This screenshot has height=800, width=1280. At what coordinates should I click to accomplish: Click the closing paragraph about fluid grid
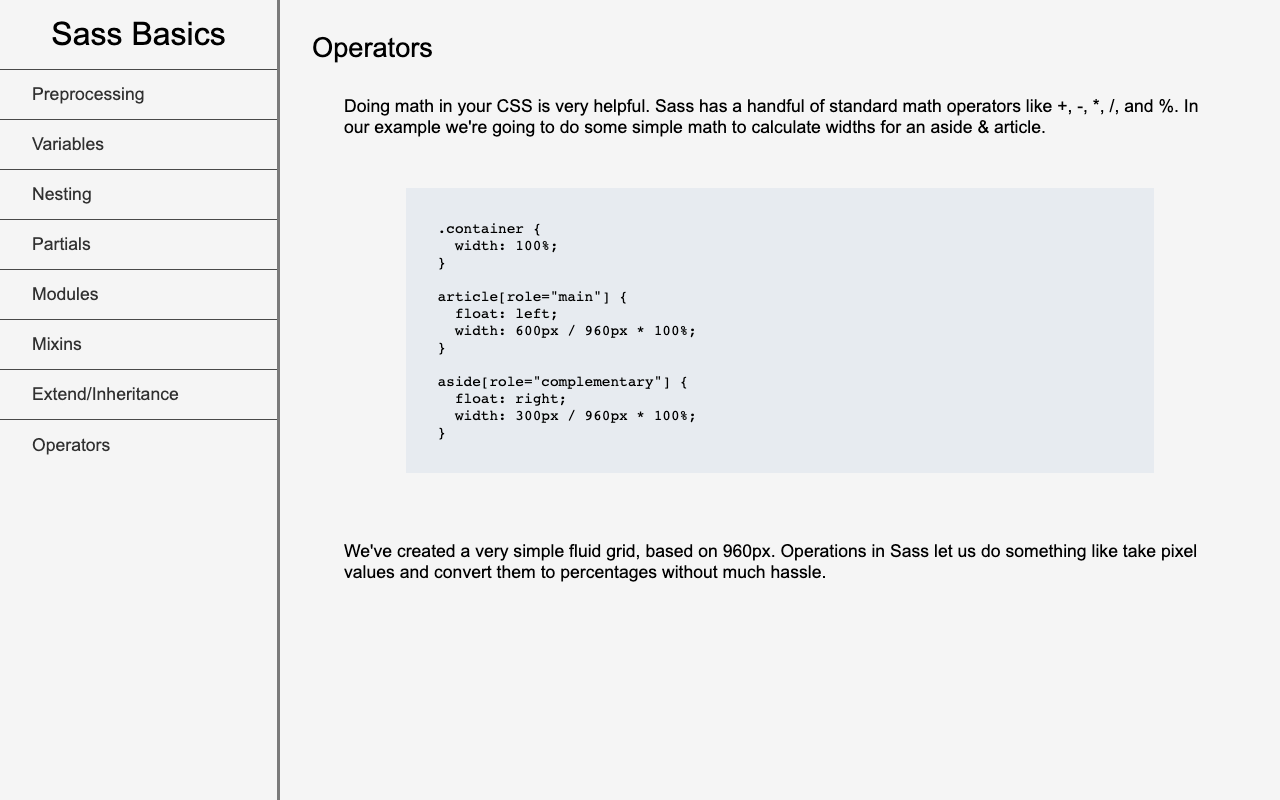(x=770, y=562)
